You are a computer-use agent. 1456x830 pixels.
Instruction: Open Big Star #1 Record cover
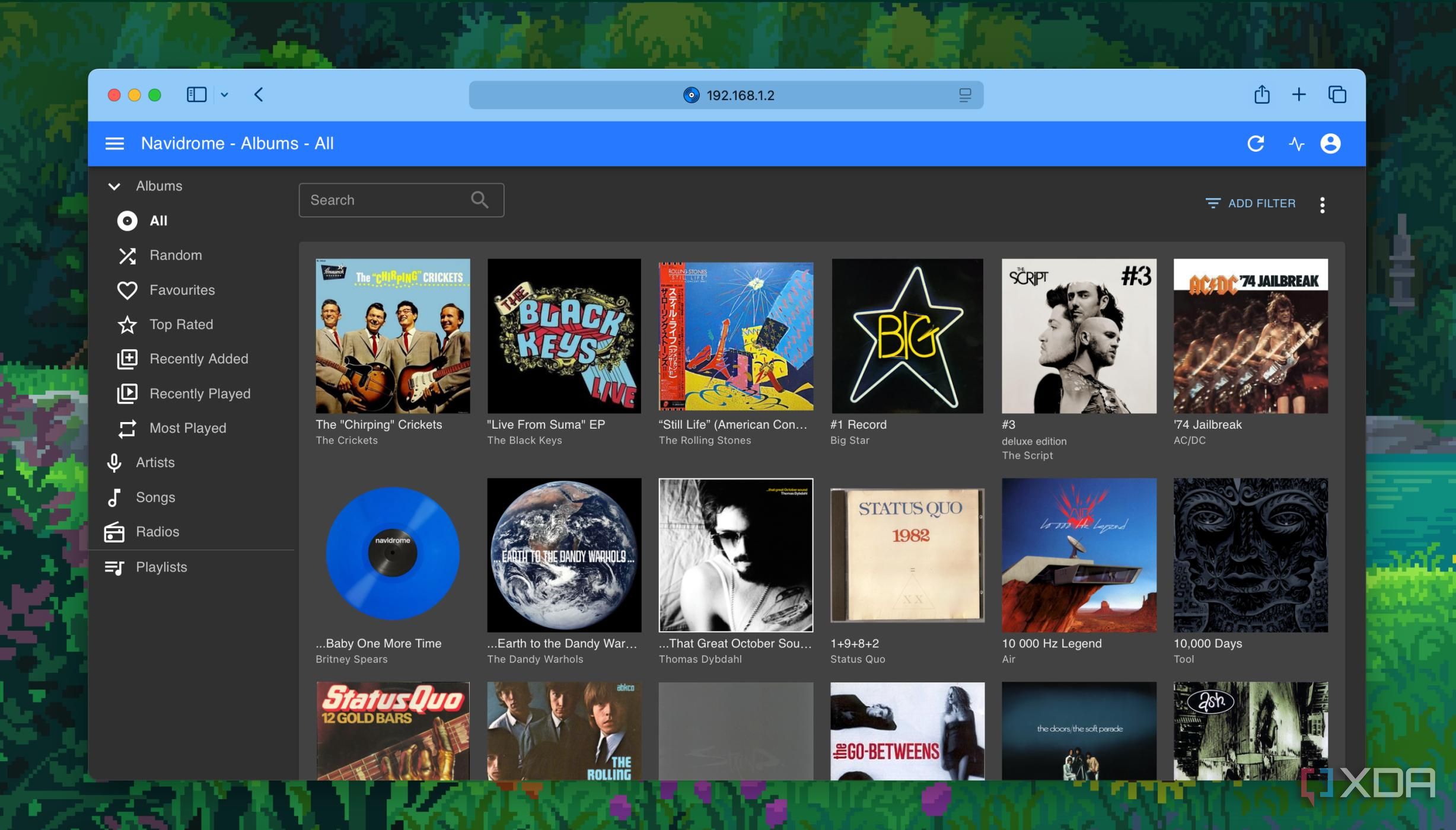[907, 336]
